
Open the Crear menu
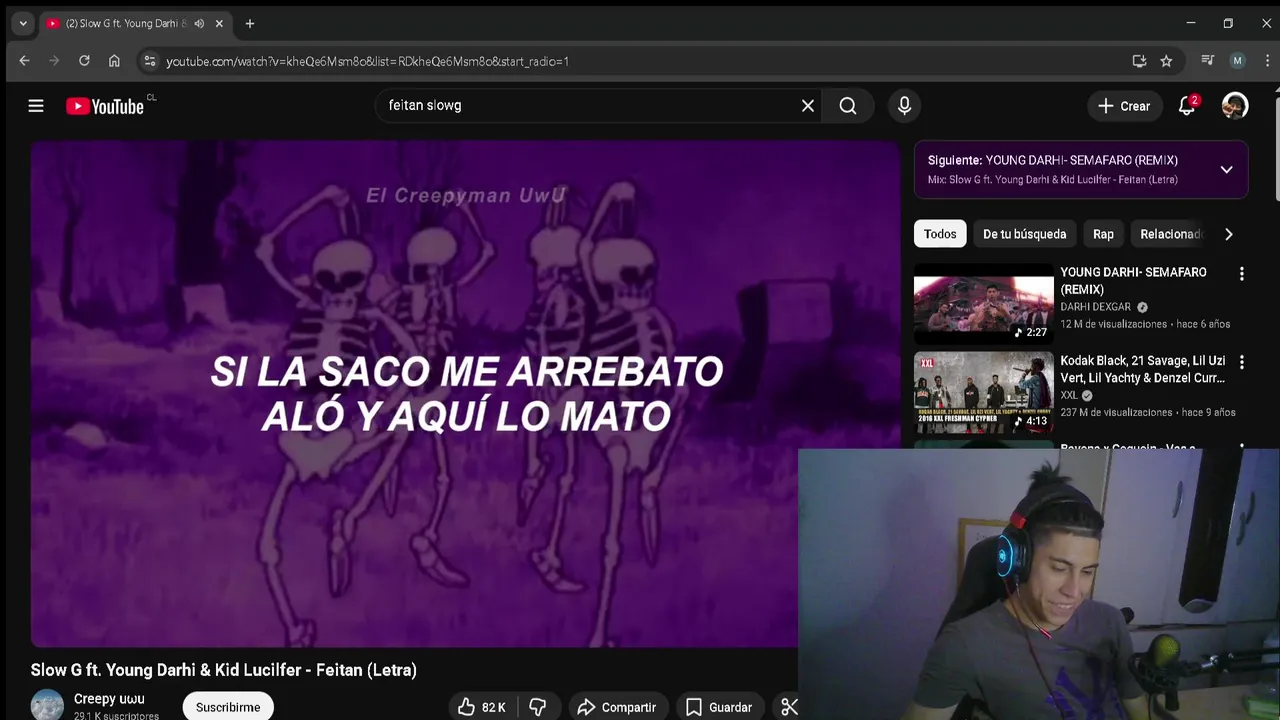coord(1125,106)
